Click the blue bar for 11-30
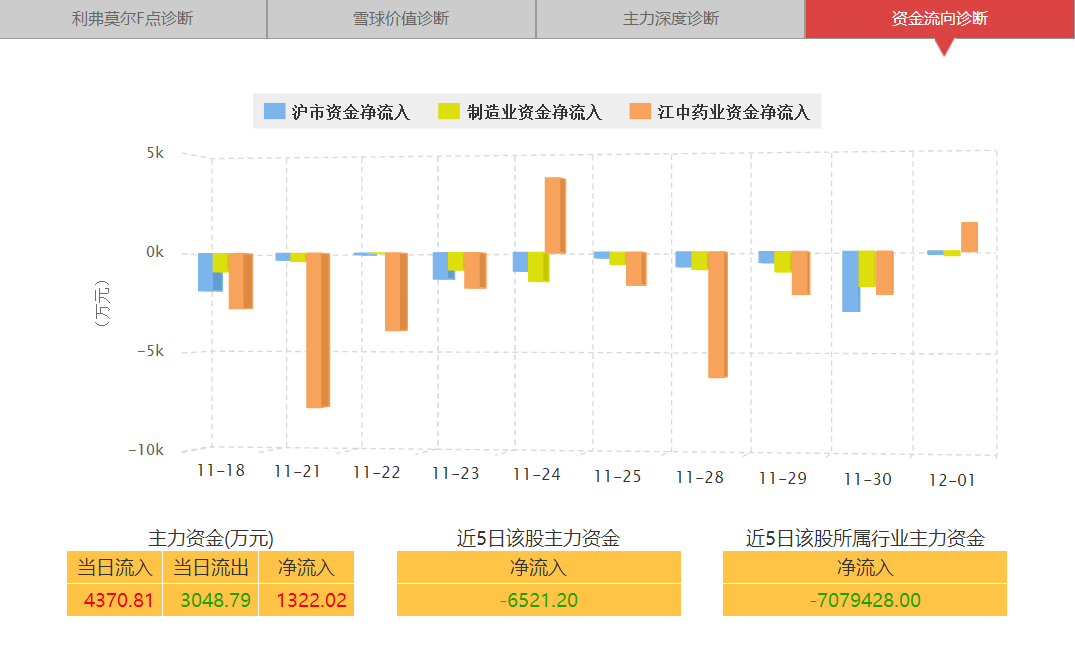The width and height of the screenshot is (1075, 648). point(851,281)
